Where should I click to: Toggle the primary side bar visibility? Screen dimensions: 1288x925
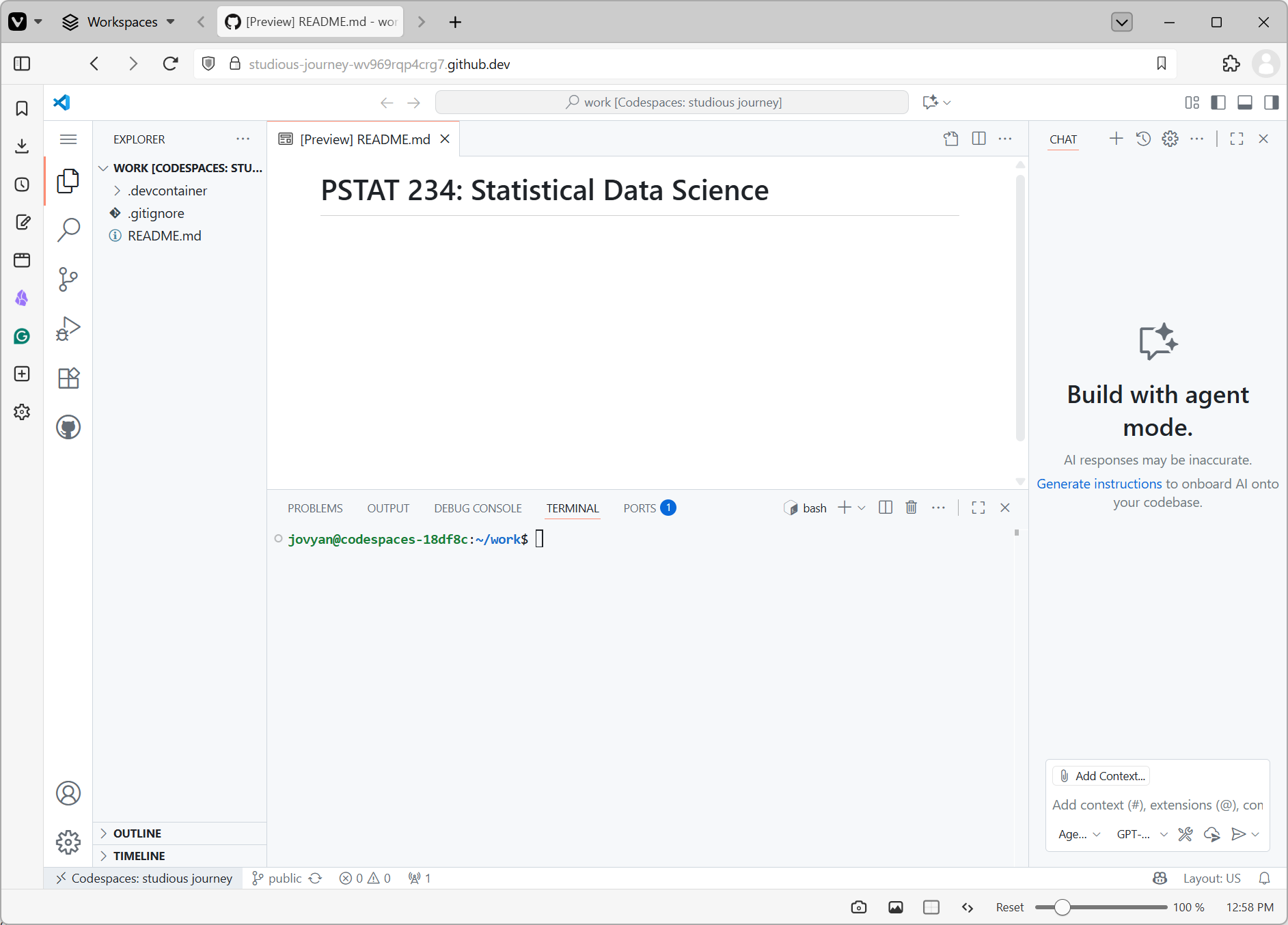pos(1218,102)
